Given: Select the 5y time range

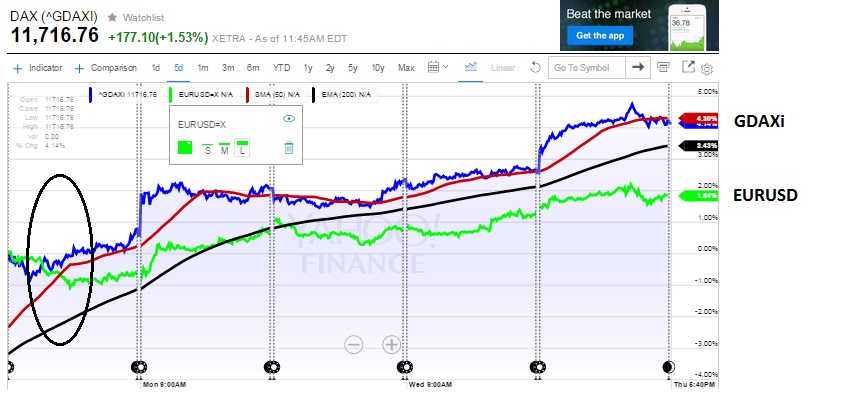Looking at the screenshot, I should (353, 68).
